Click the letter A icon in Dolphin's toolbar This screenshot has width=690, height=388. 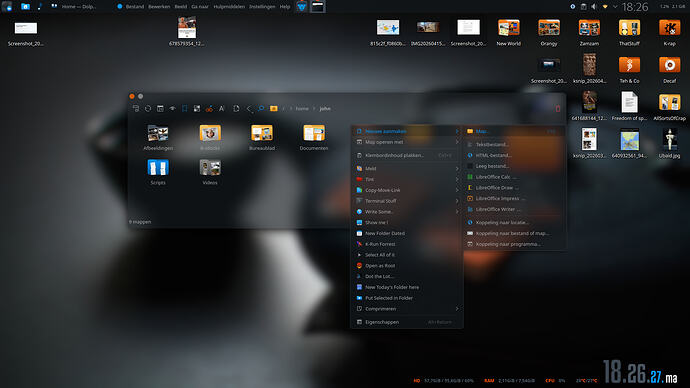coord(222,109)
